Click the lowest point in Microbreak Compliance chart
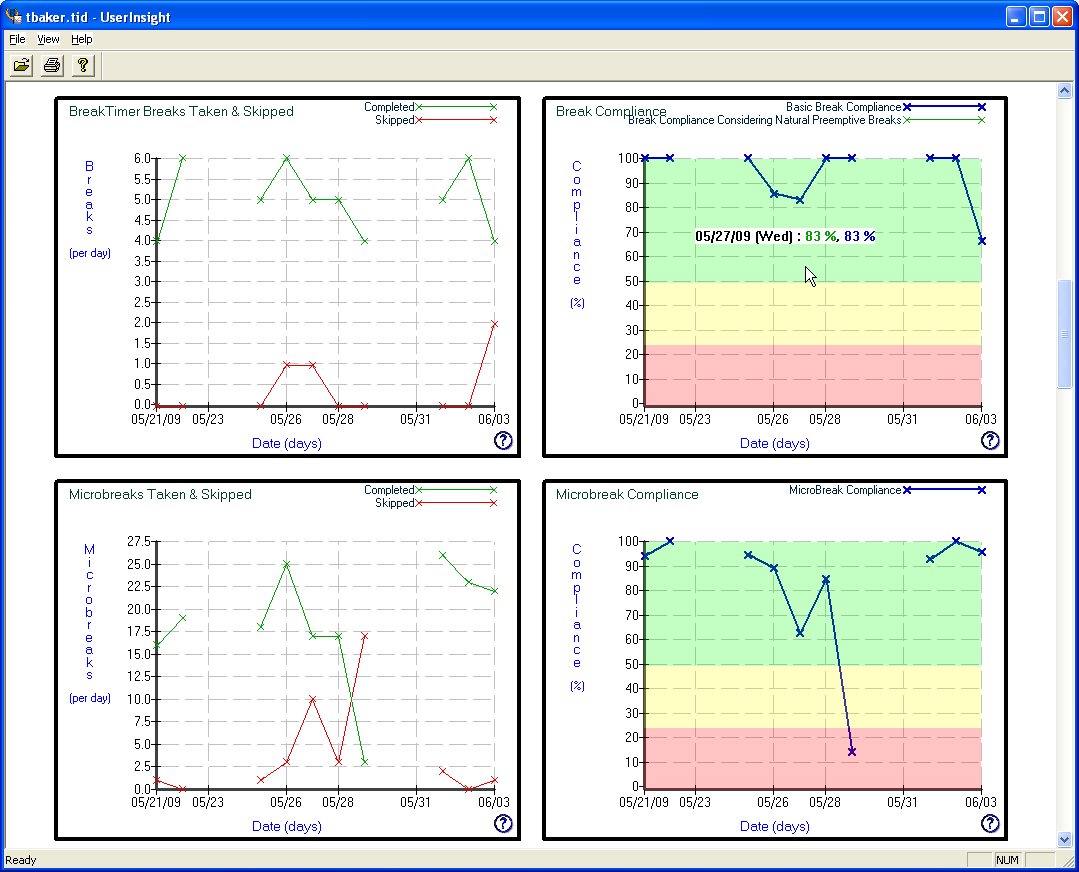 [x=852, y=752]
